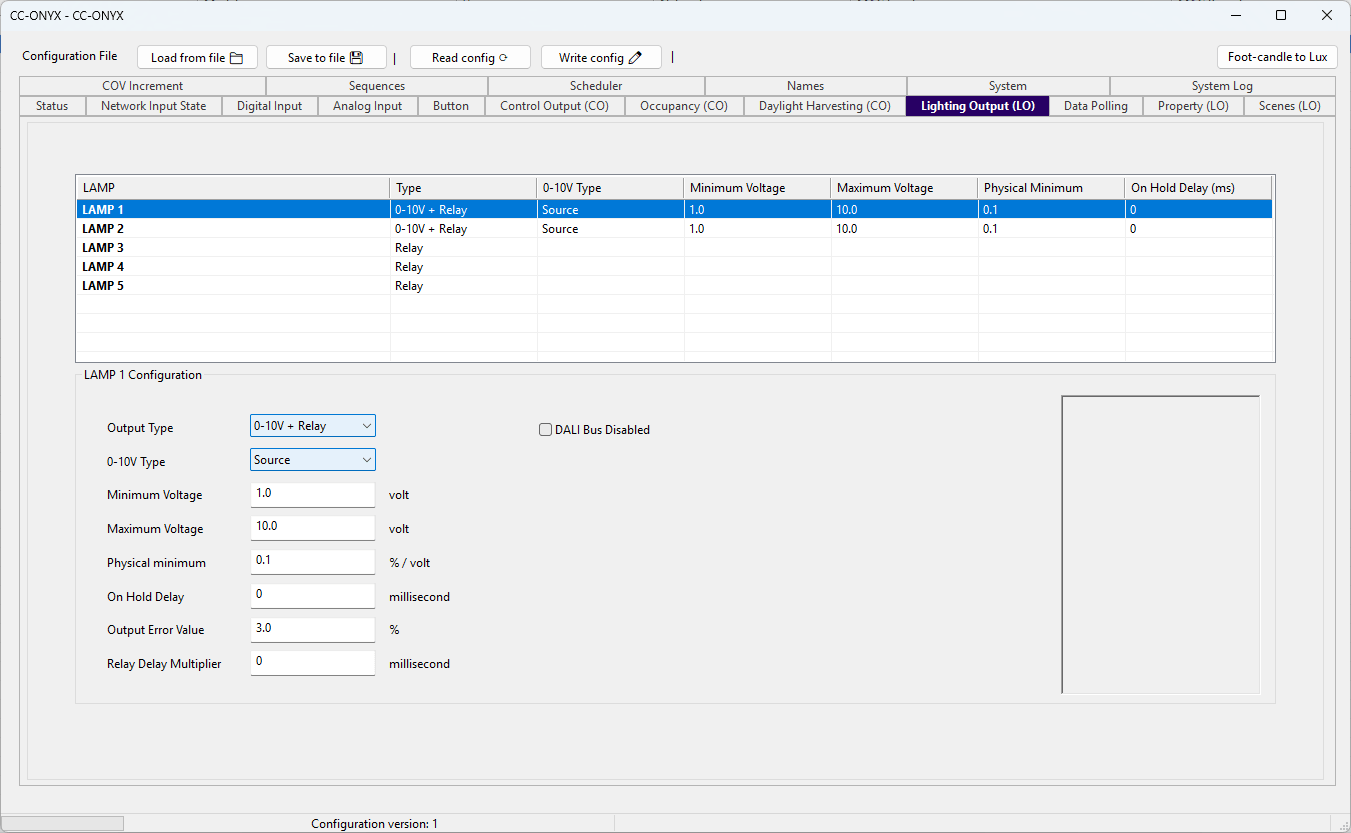Open the Occupancy (CO) tab
This screenshot has height=833, width=1351.
(x=684, y=106)
